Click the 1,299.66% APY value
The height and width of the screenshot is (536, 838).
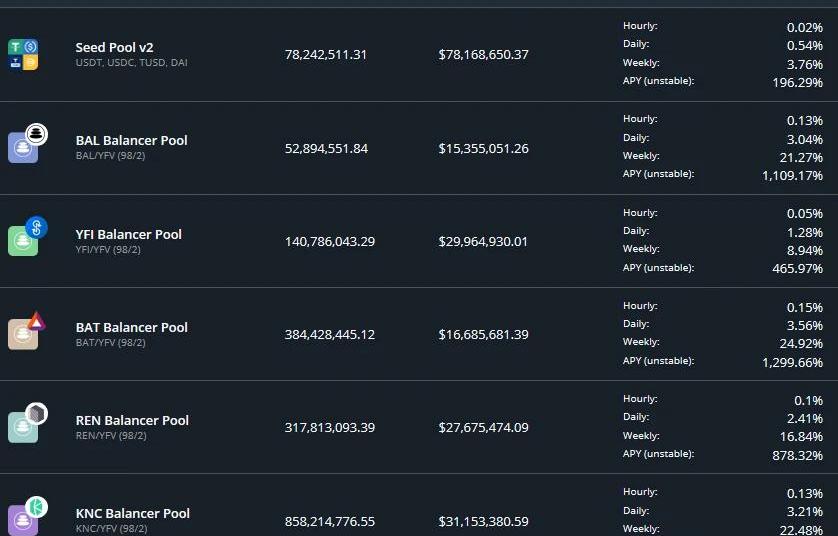click(x=793, y=362)
